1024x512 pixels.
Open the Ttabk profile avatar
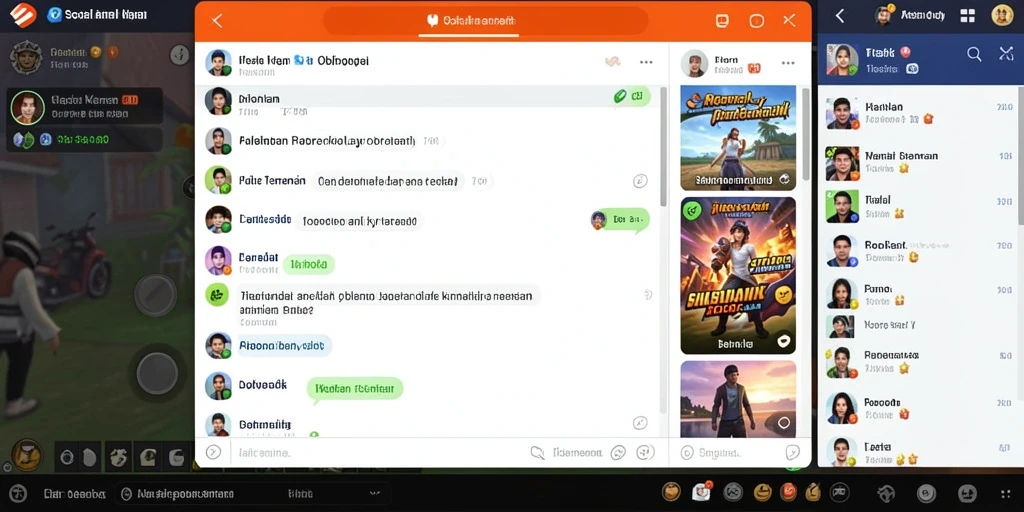point(842,59)
